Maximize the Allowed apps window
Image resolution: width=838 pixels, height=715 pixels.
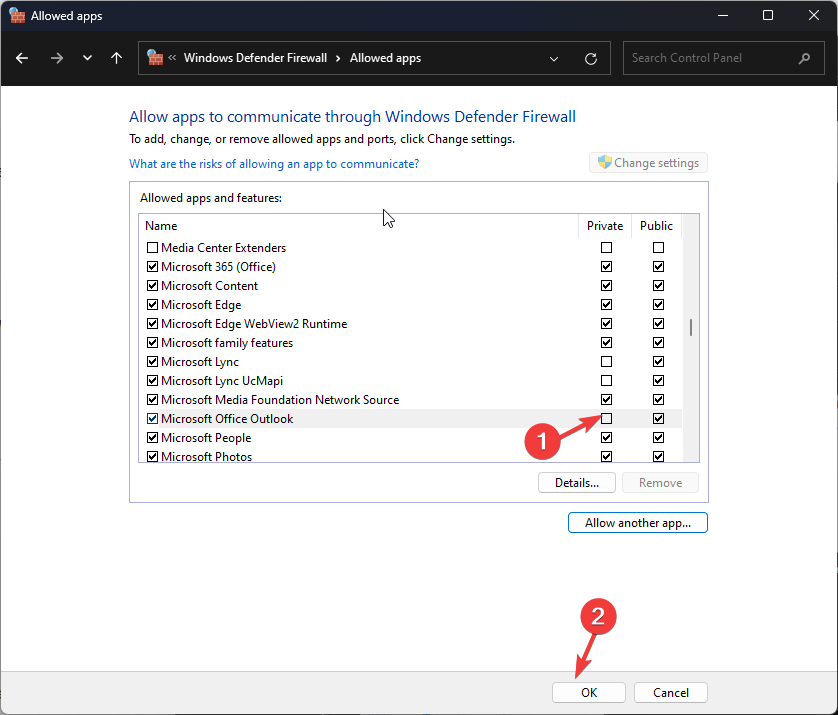coord(768,15)
